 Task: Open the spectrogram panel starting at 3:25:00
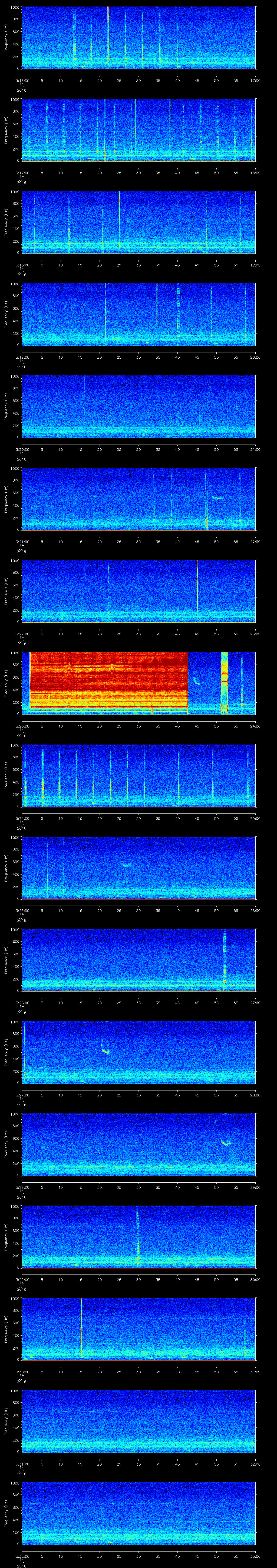[138, 868]
